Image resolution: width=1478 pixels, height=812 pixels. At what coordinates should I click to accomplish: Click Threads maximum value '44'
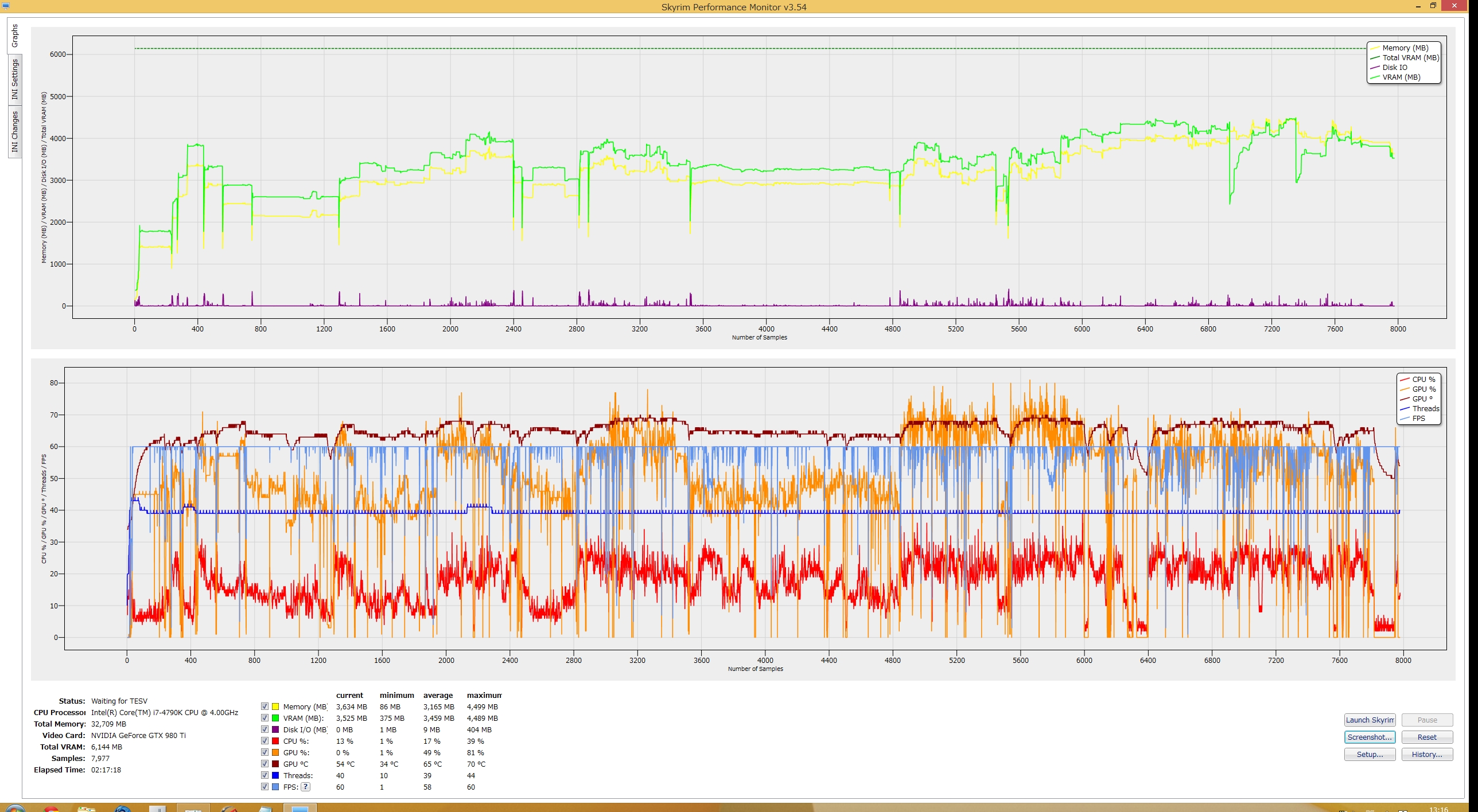[471, 776]
